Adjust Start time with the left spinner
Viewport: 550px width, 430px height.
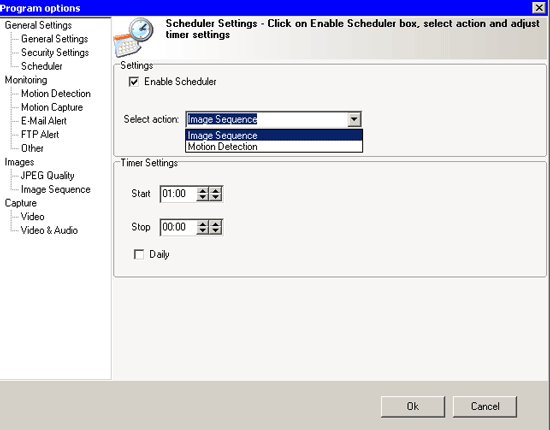pos(202,194)
